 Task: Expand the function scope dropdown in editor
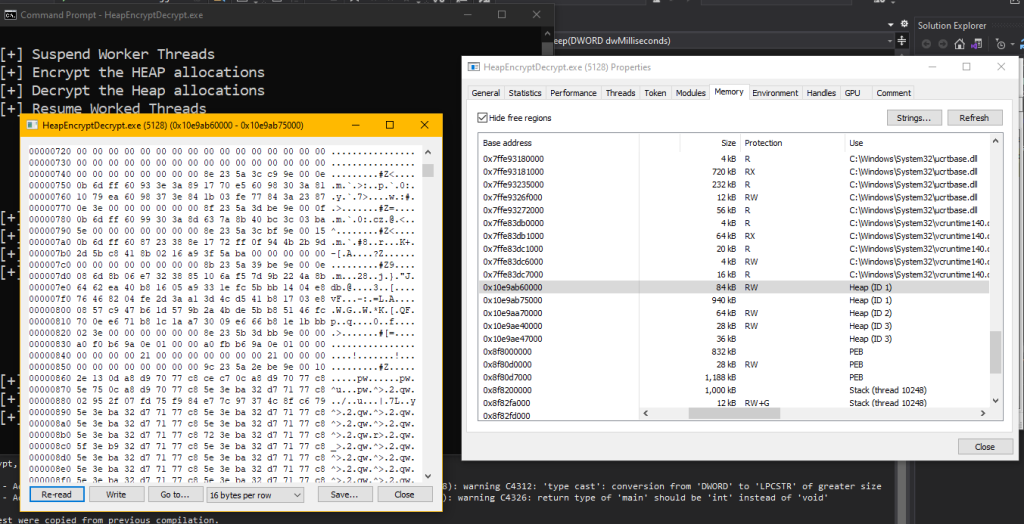(x=891, y=41)
